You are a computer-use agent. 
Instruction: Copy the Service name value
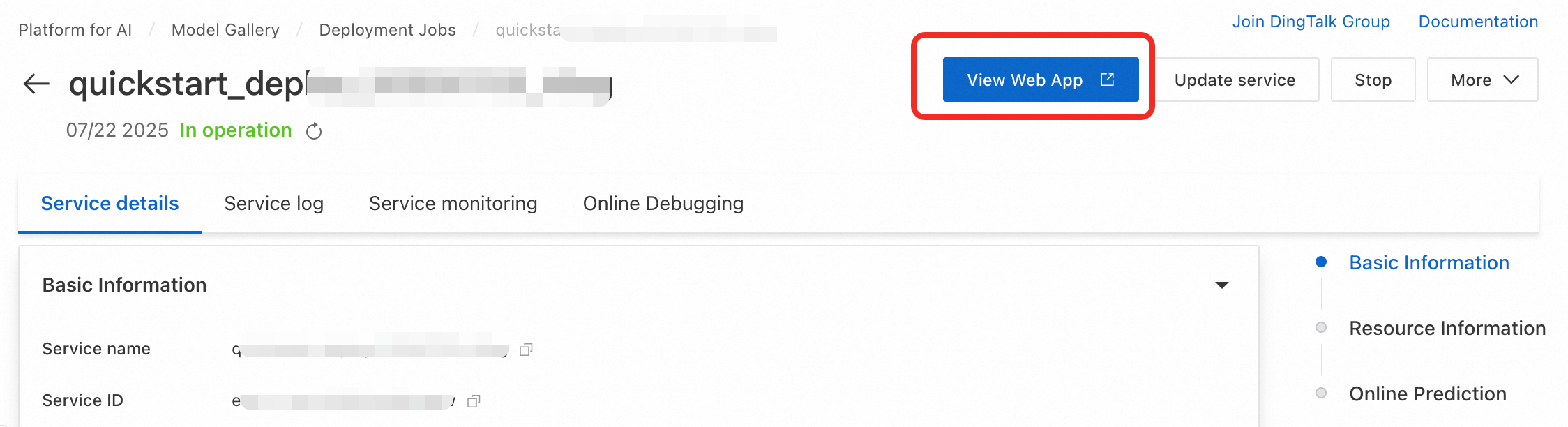click(x=526, y=350)
